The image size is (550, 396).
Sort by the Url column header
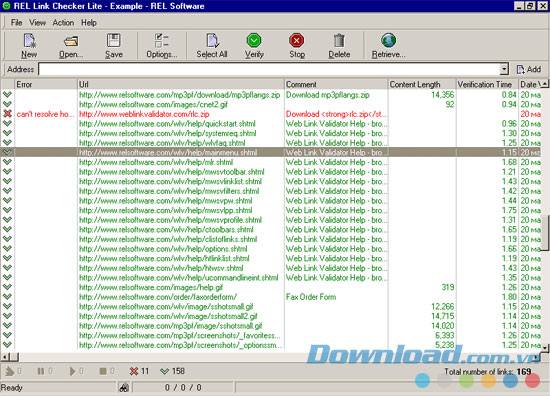coord(181,84)
